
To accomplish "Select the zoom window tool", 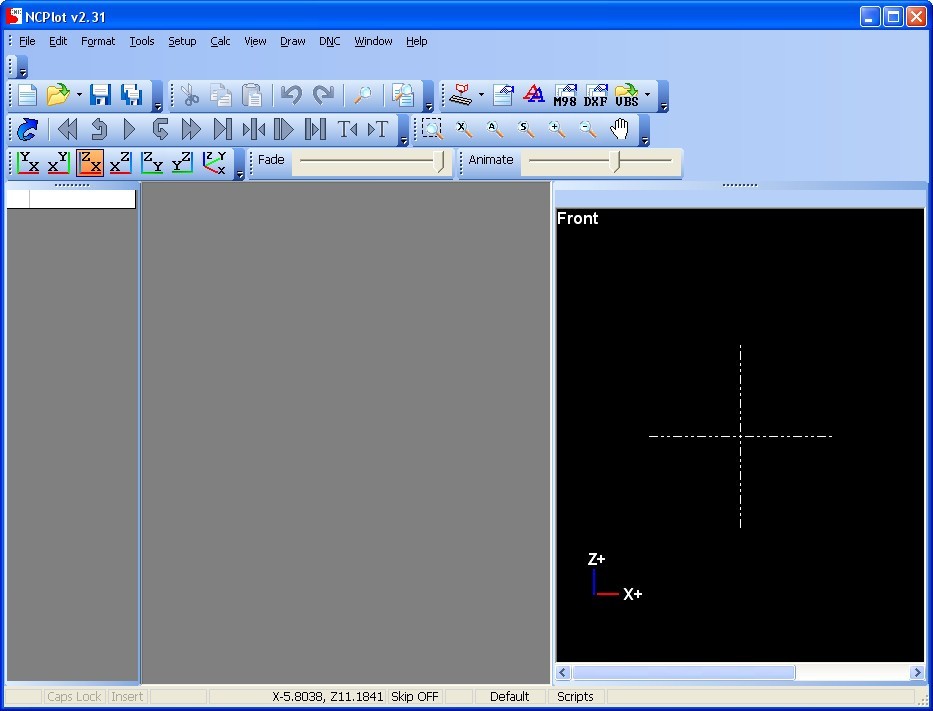I will [432, 129].
